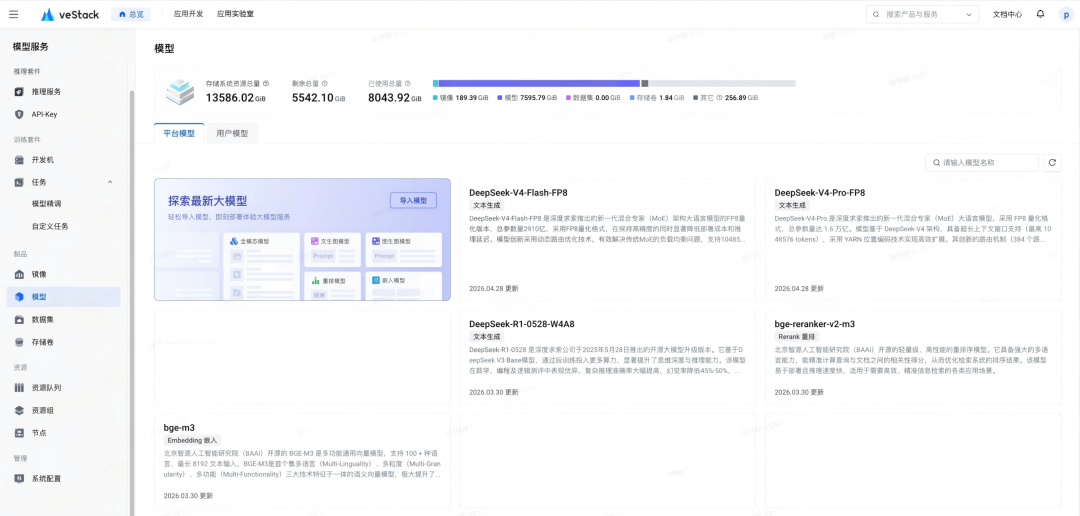Click the veStack logo
The height and width of the screenshot is (516, 1080).
click(x=70, y=14)
